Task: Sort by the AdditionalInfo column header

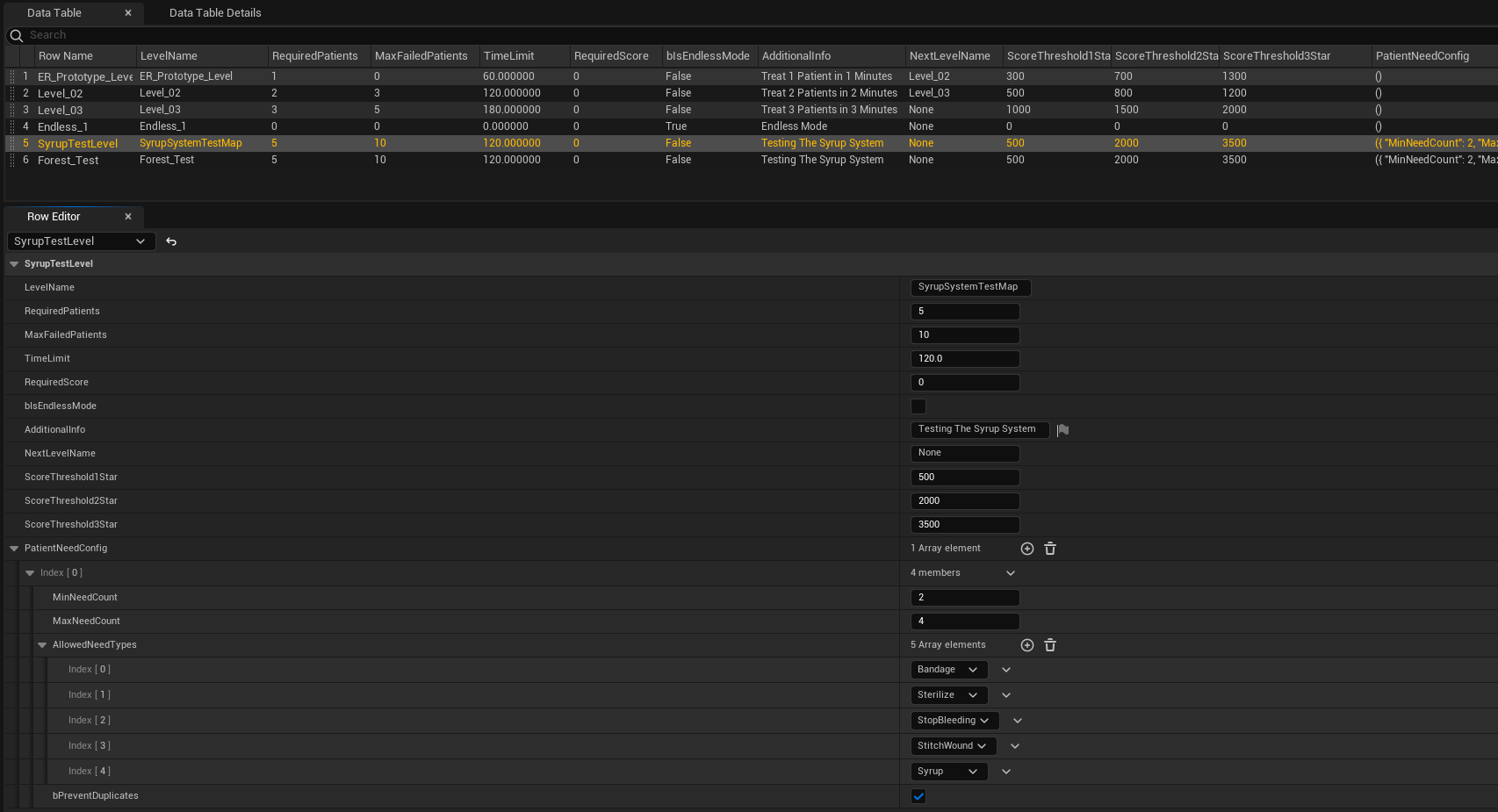Action: click(x=831, y=56)
